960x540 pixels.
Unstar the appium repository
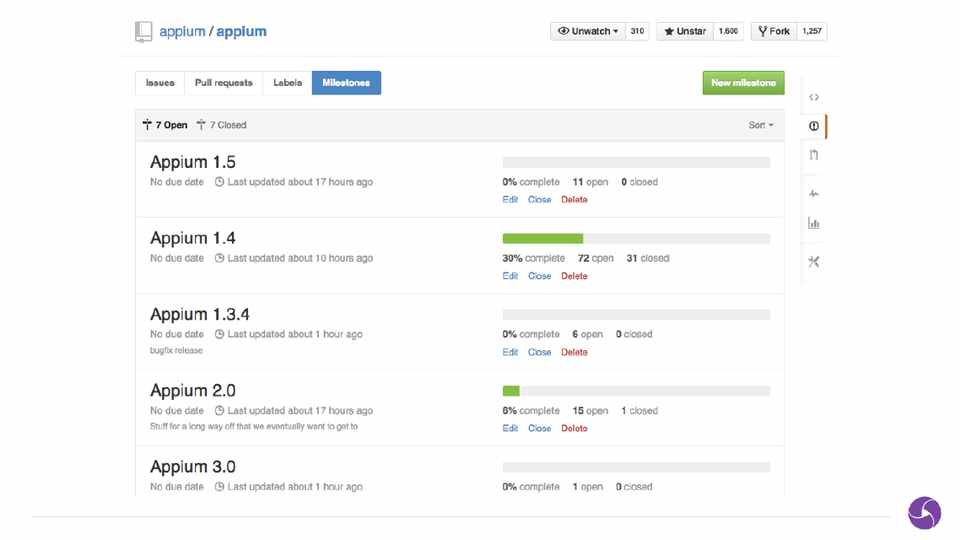tap(685, 31)
